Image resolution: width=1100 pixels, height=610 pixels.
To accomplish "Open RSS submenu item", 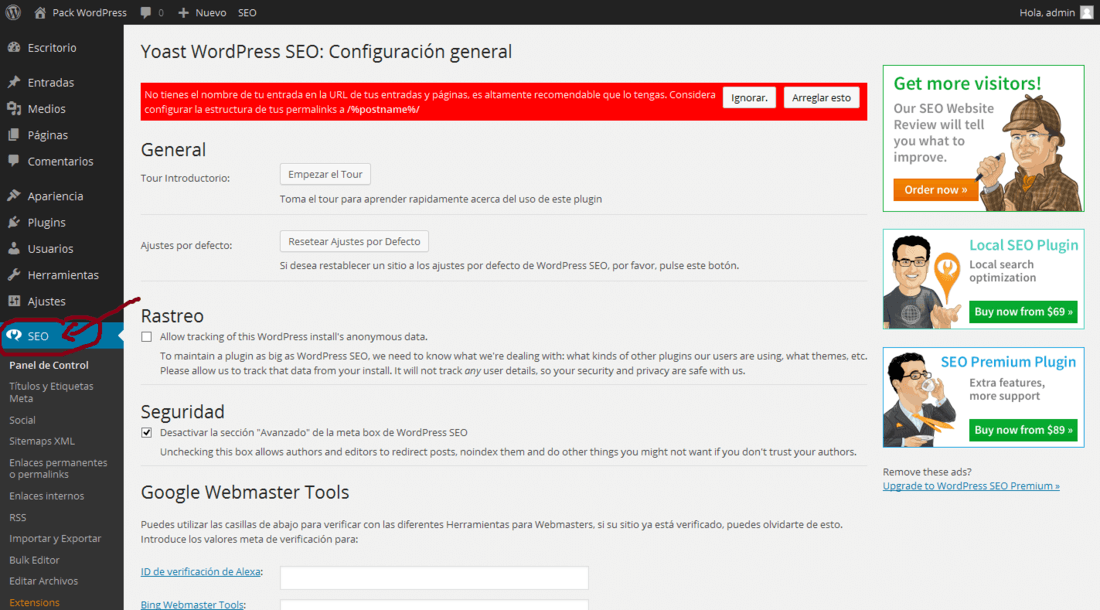I will click(18, 517).
